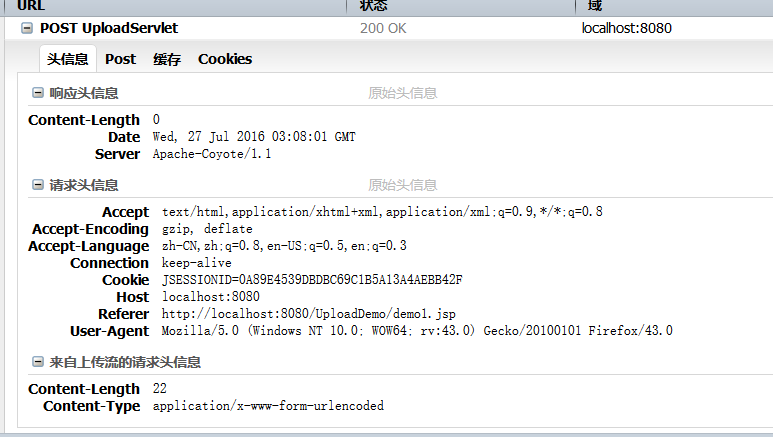Collapse the 来自上传流的请求头信息 section
Screen dimensions: 773x437
tap(37, 362)
